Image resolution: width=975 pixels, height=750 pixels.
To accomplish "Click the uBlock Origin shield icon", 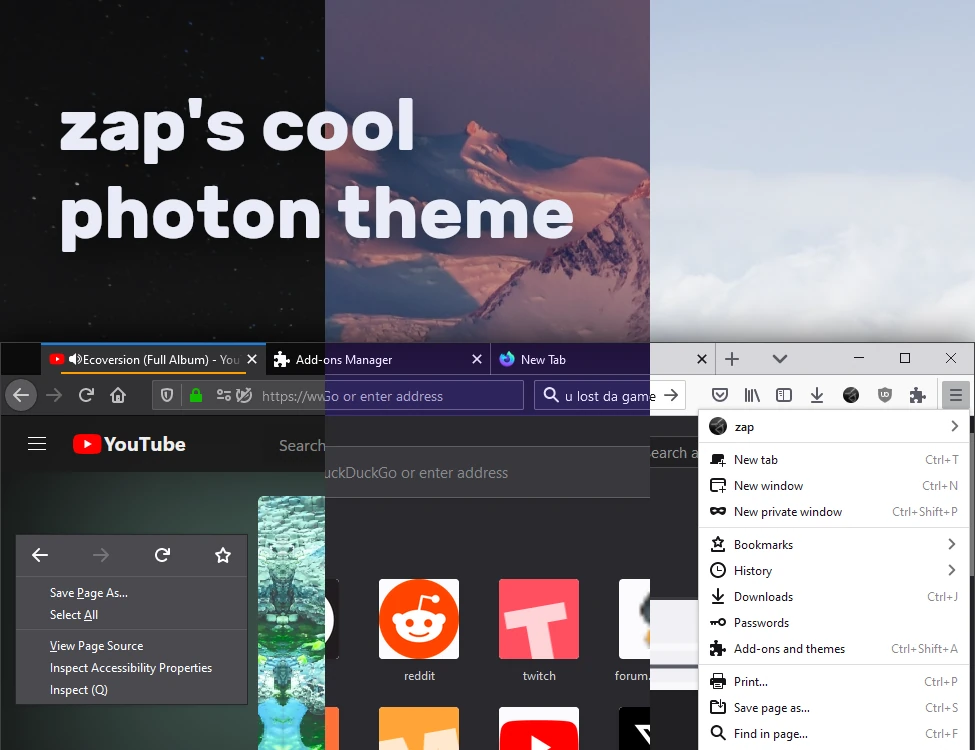I will coord(884,394).
